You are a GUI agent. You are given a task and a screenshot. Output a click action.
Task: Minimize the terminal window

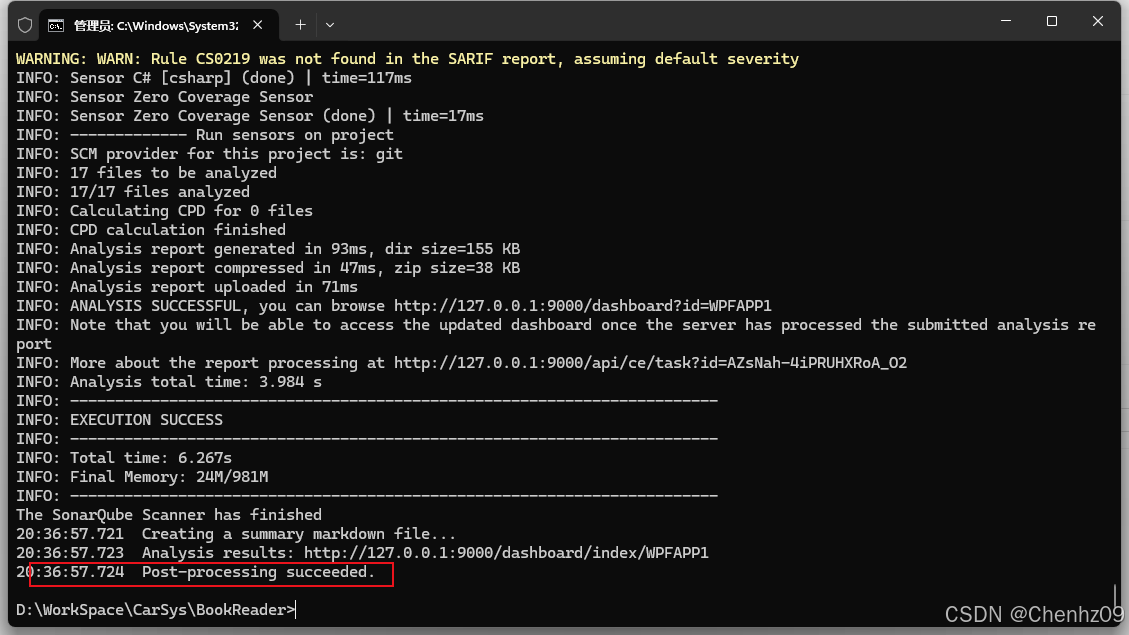[x=1006, y=22]
